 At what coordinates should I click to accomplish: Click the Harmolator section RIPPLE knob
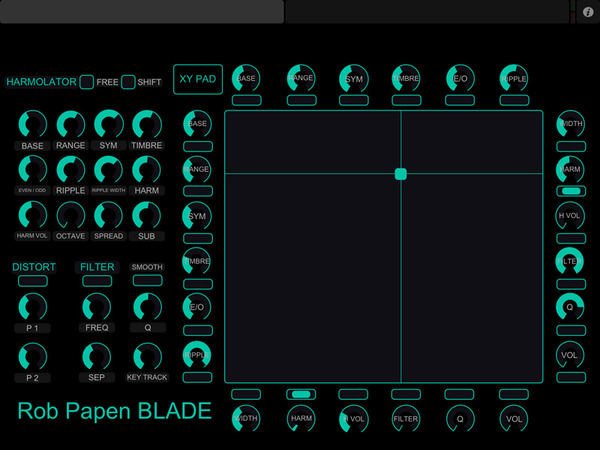(71, 169)
